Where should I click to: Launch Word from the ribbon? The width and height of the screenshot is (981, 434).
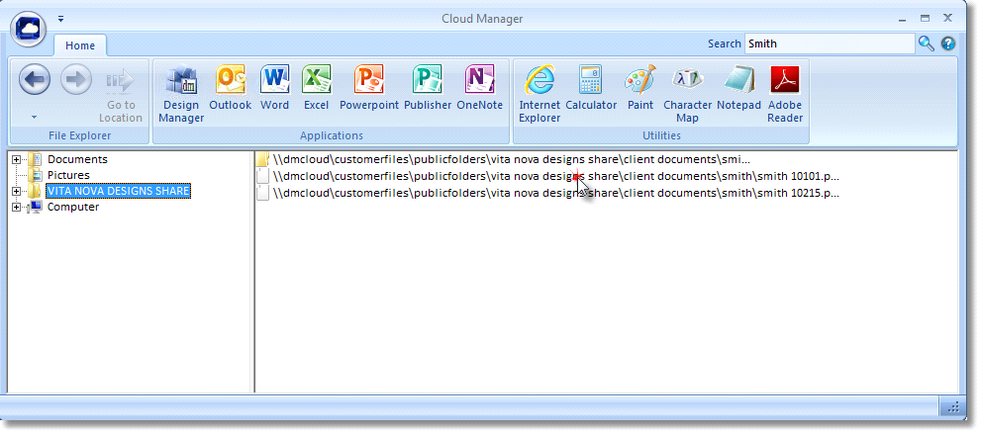tap(275, 87)
